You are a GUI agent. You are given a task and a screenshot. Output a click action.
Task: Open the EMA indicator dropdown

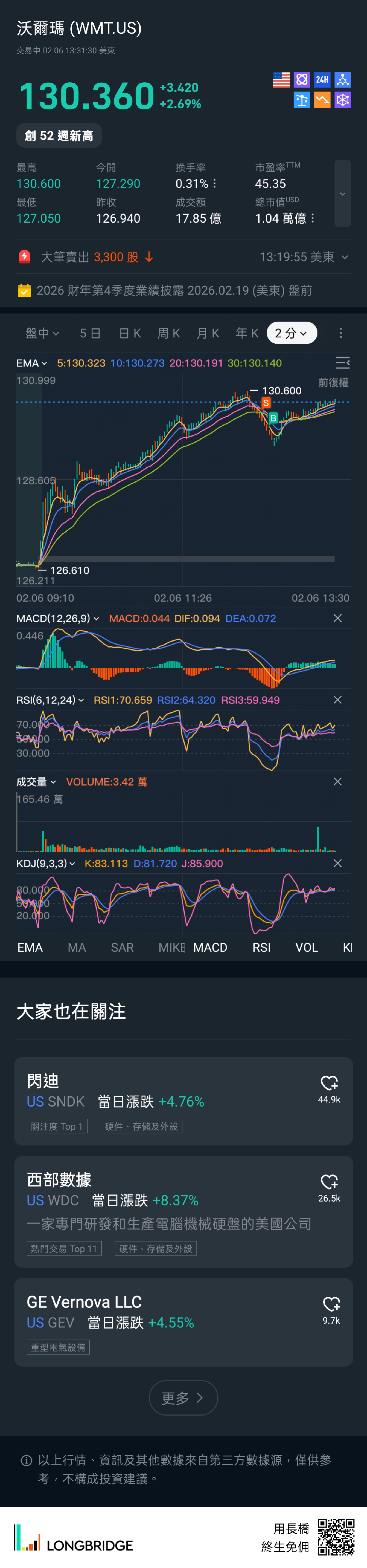[32, 364]
